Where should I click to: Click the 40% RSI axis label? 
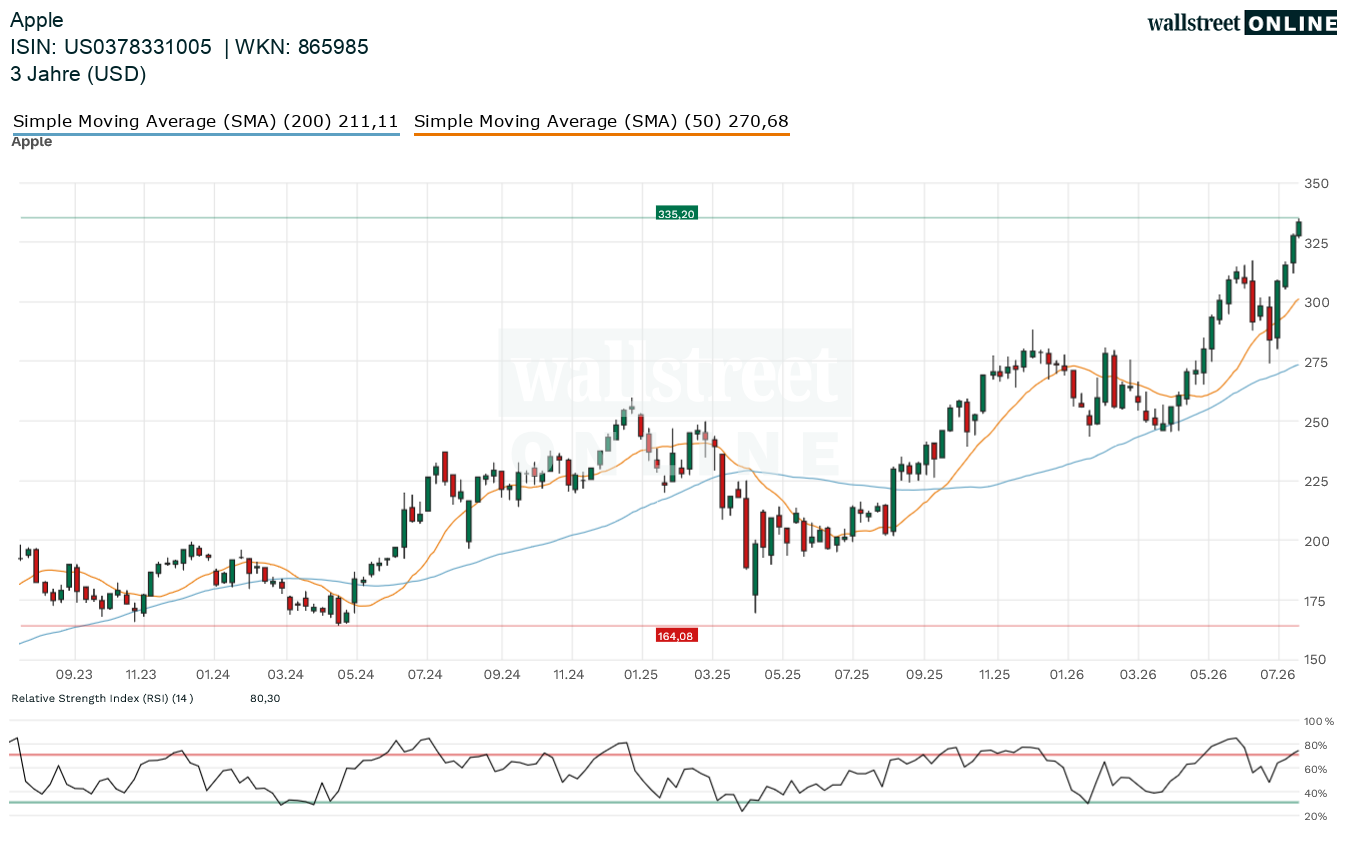(1316, 794)
